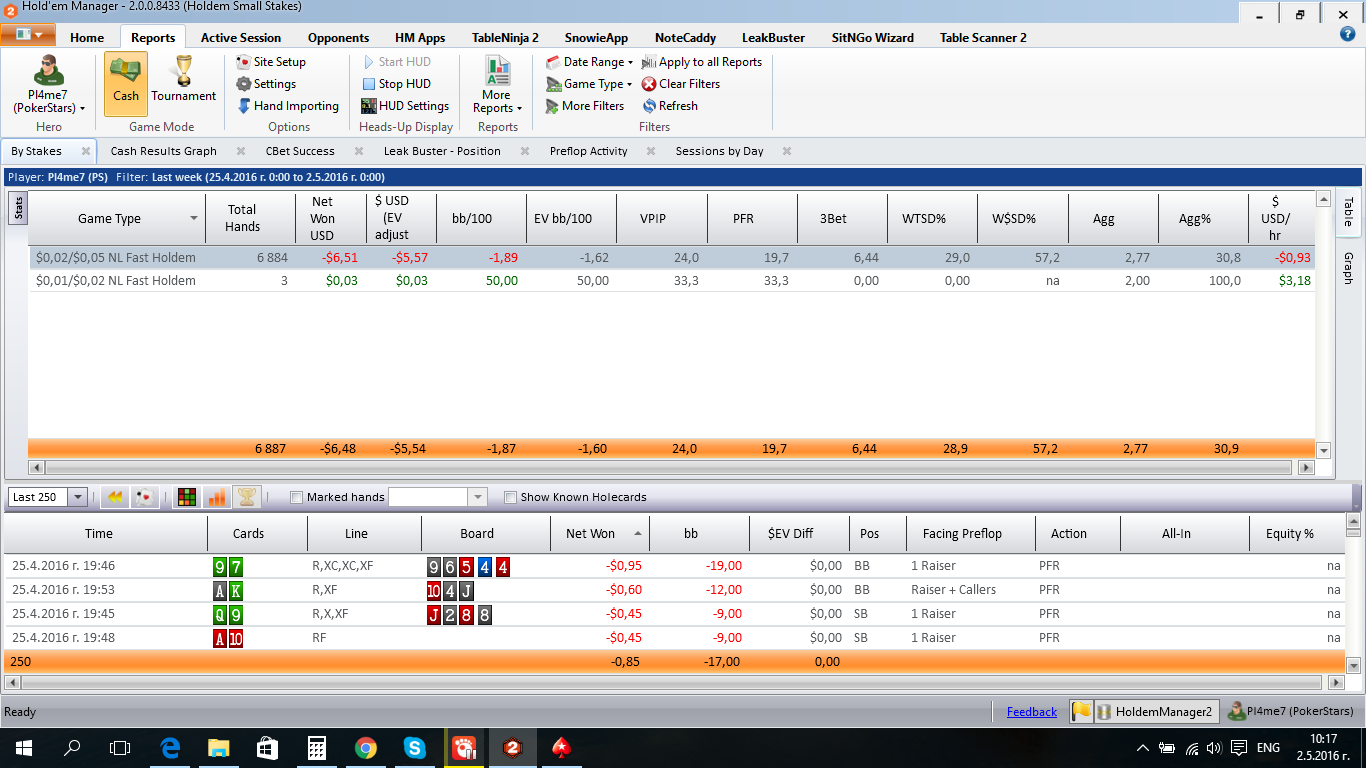The width and height of the screenshot is (1366, 768).
Task: Open the HM Apps tab
Action: pos(420,38)
